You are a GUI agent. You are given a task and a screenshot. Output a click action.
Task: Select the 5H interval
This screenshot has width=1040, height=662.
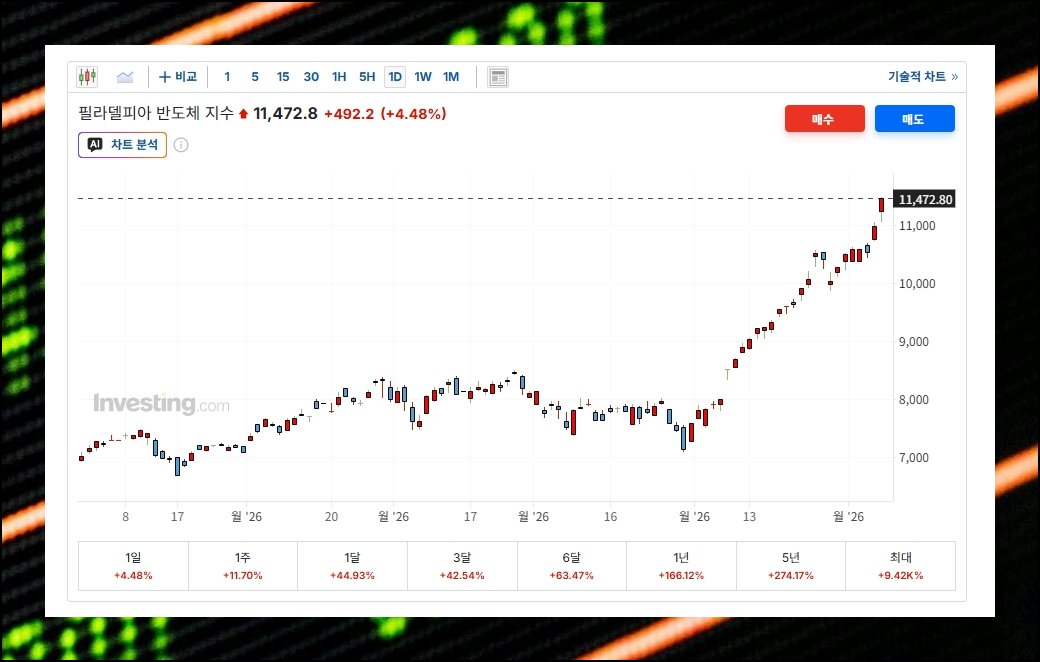tap(367, 77)
